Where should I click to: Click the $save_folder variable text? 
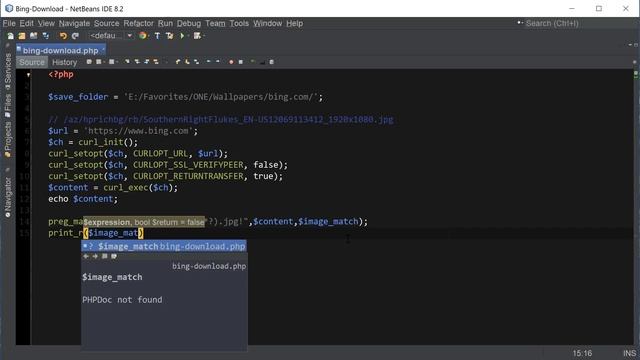point(78,97)
